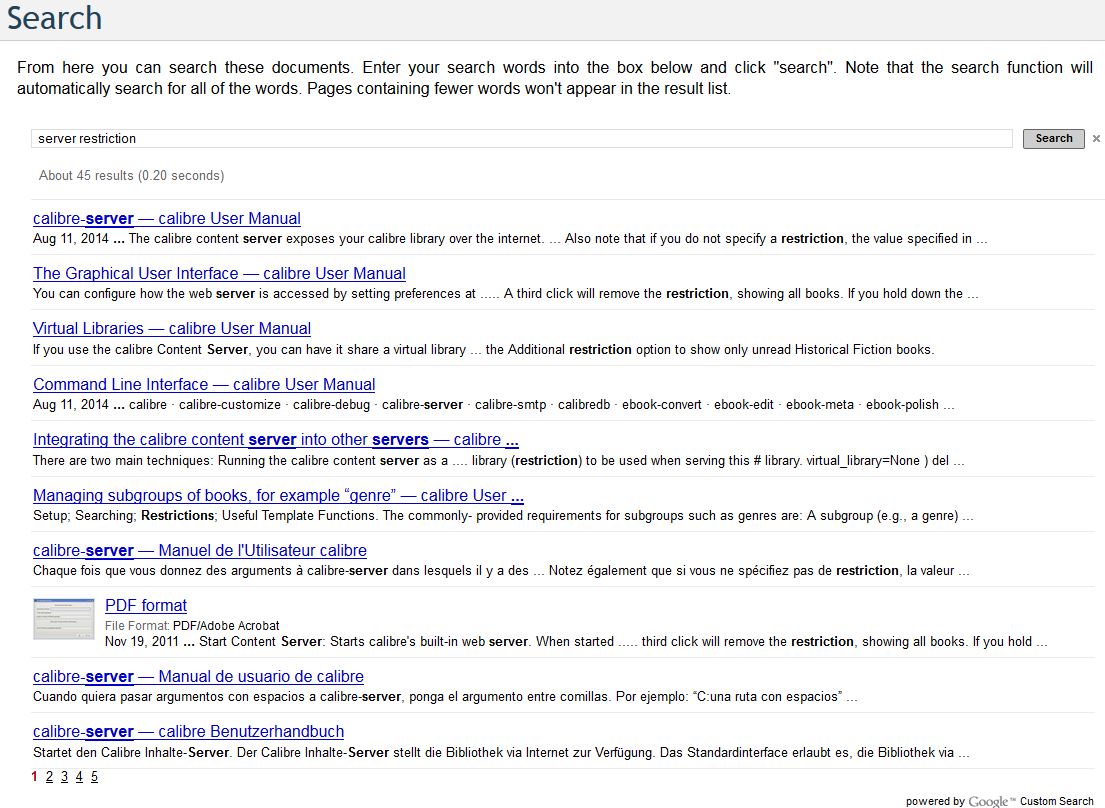The width and height of the screenshot is (1105, 808).
Task: Go to results page 2
Action: tap(49, 776)
